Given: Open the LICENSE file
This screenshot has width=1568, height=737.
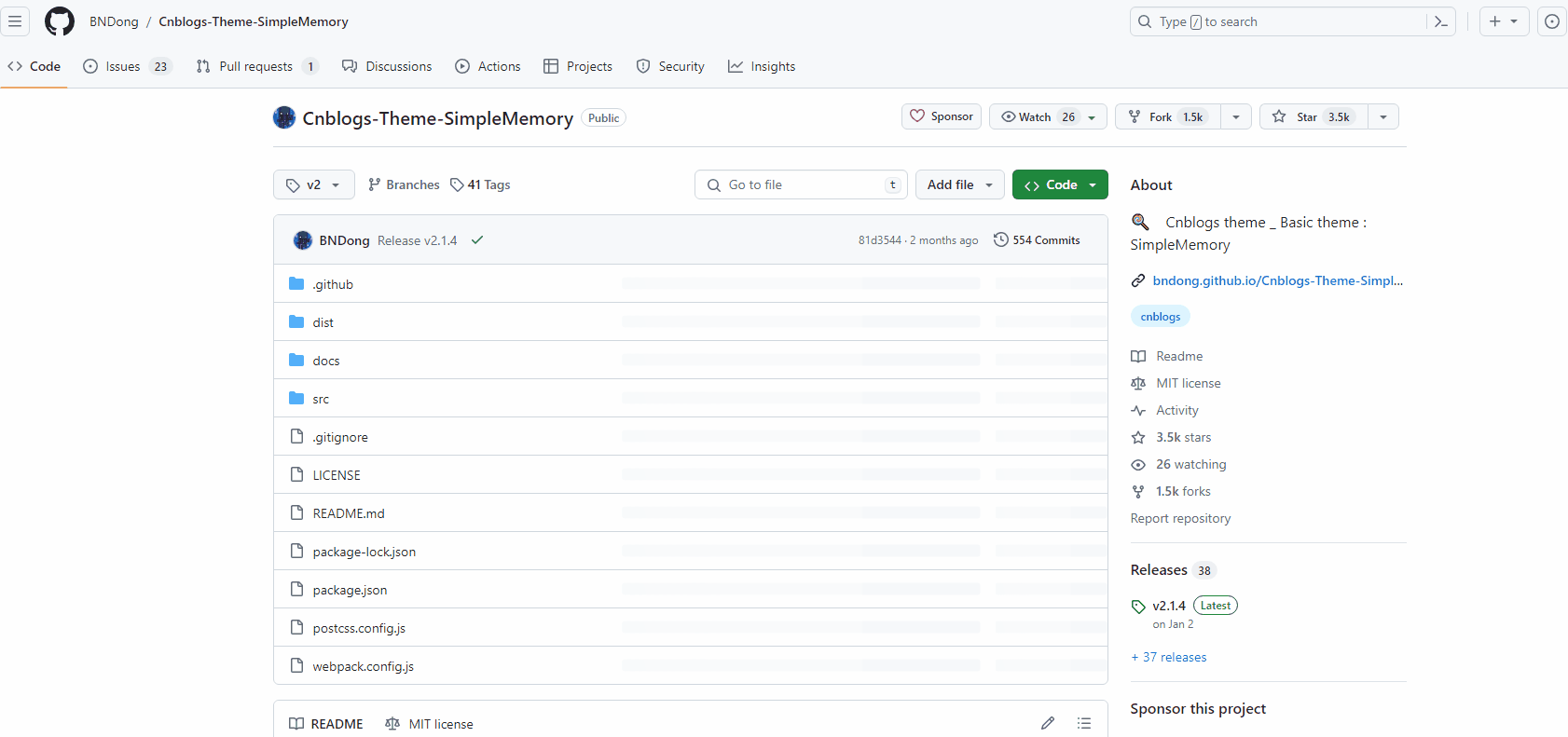Looking at the screenshot, I should [x=337, y=475].
